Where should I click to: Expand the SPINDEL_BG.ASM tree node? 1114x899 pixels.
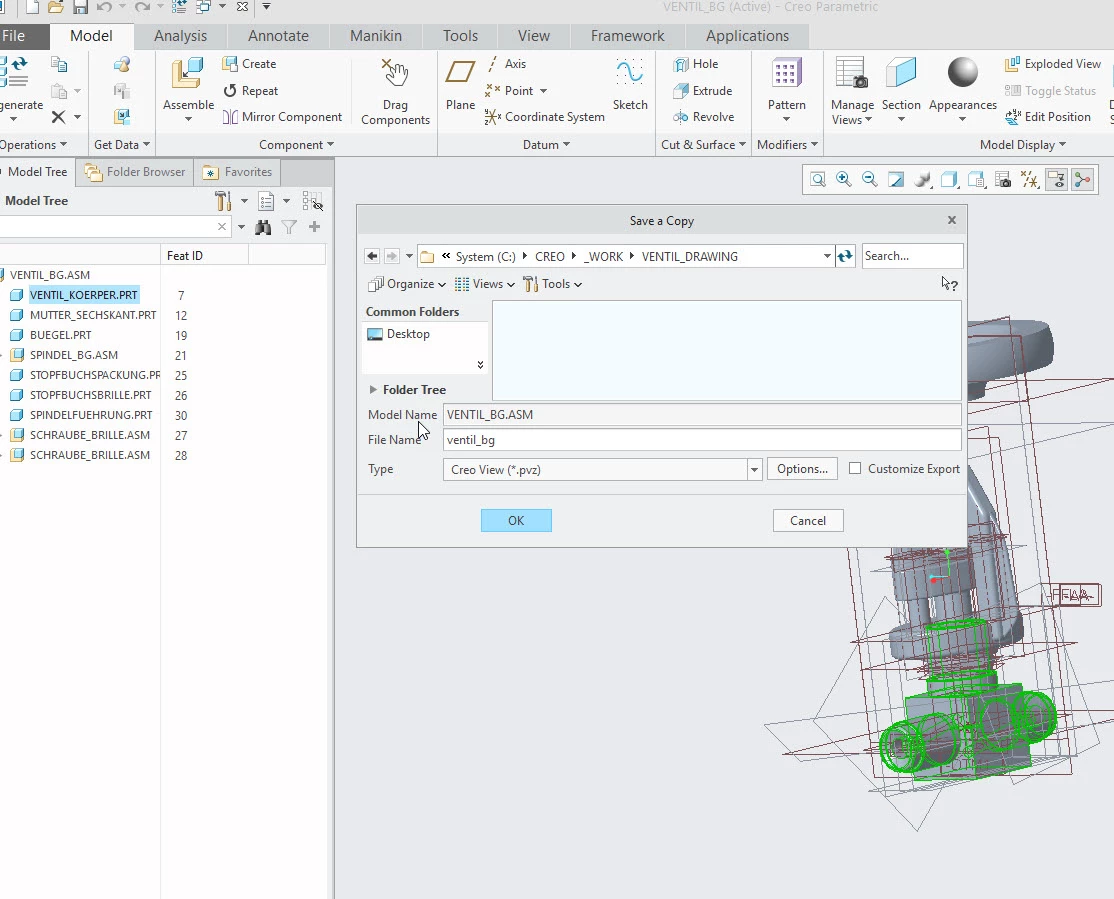coord(3,355)
